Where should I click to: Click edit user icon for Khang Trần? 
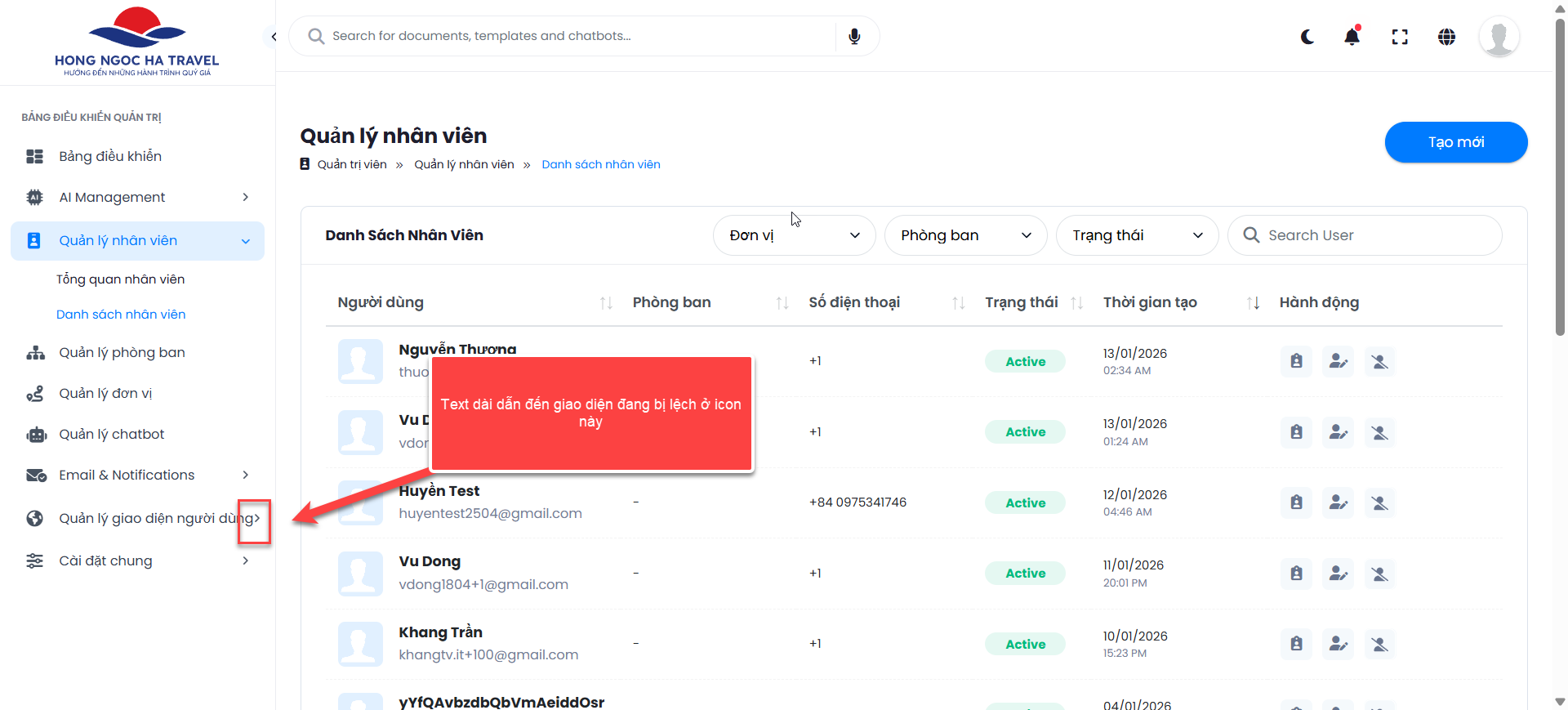point(1338,644)
